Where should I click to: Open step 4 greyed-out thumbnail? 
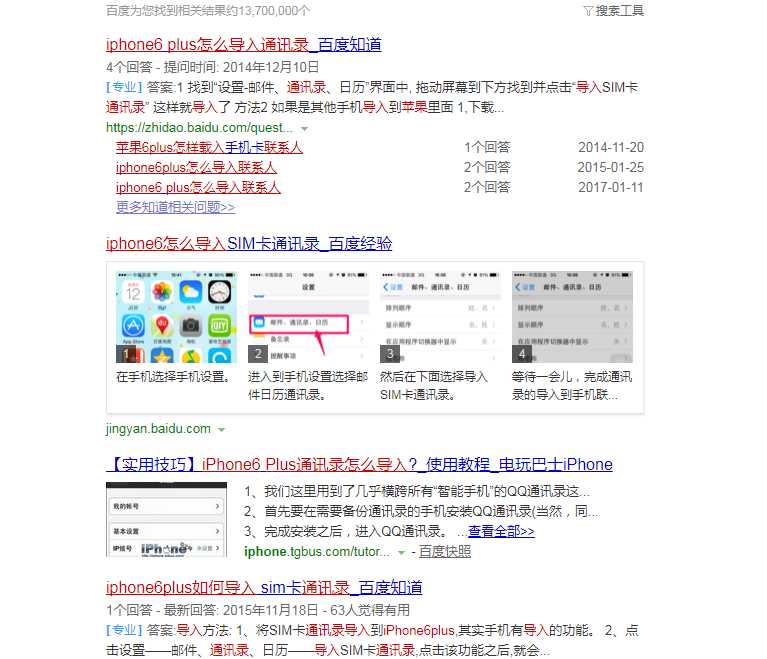572,317
